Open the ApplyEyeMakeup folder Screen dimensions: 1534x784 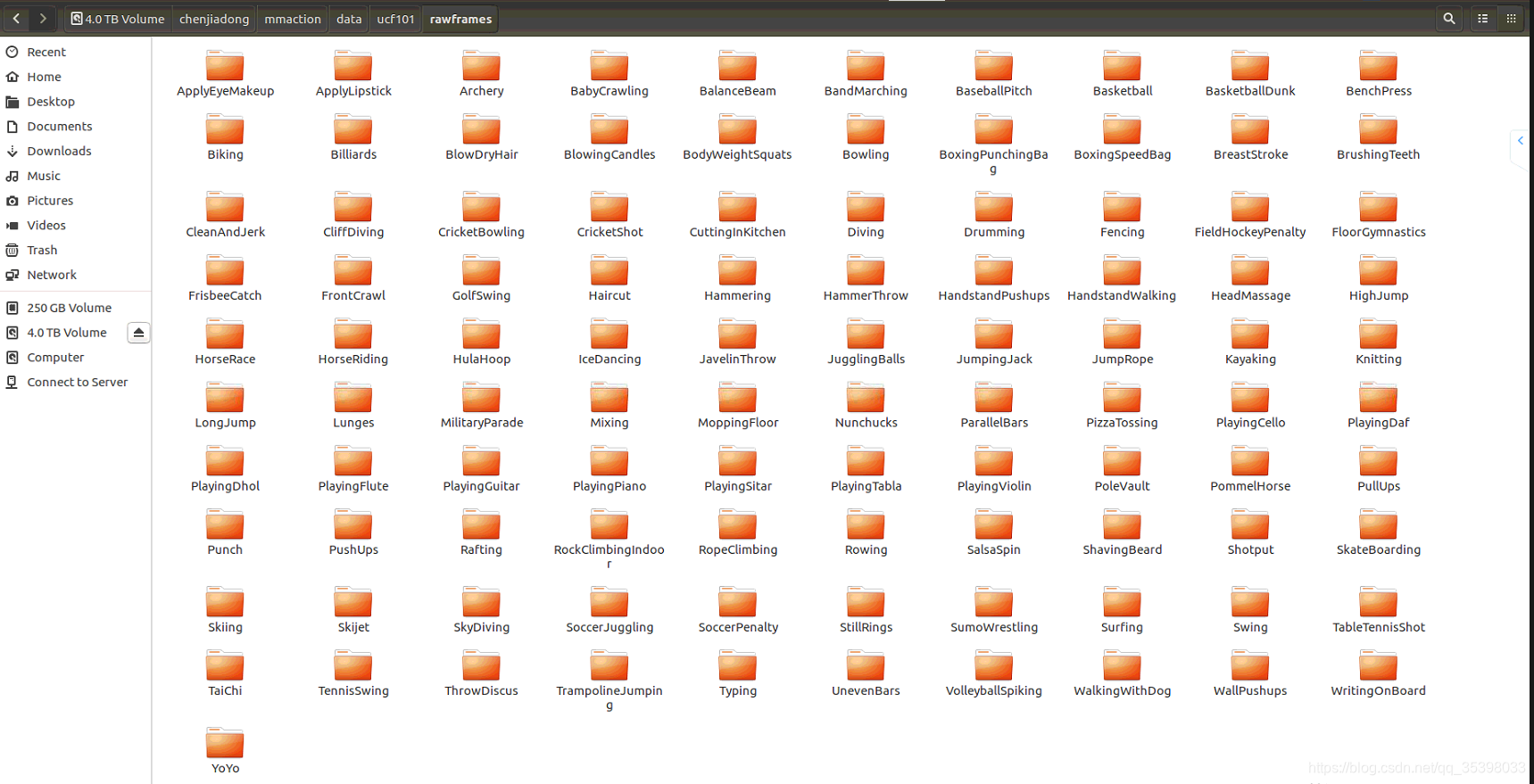pos(225,74)
